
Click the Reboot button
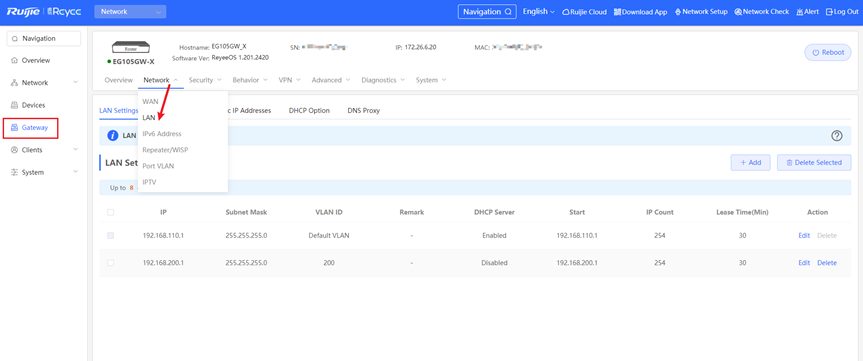(x=827, y=53)
